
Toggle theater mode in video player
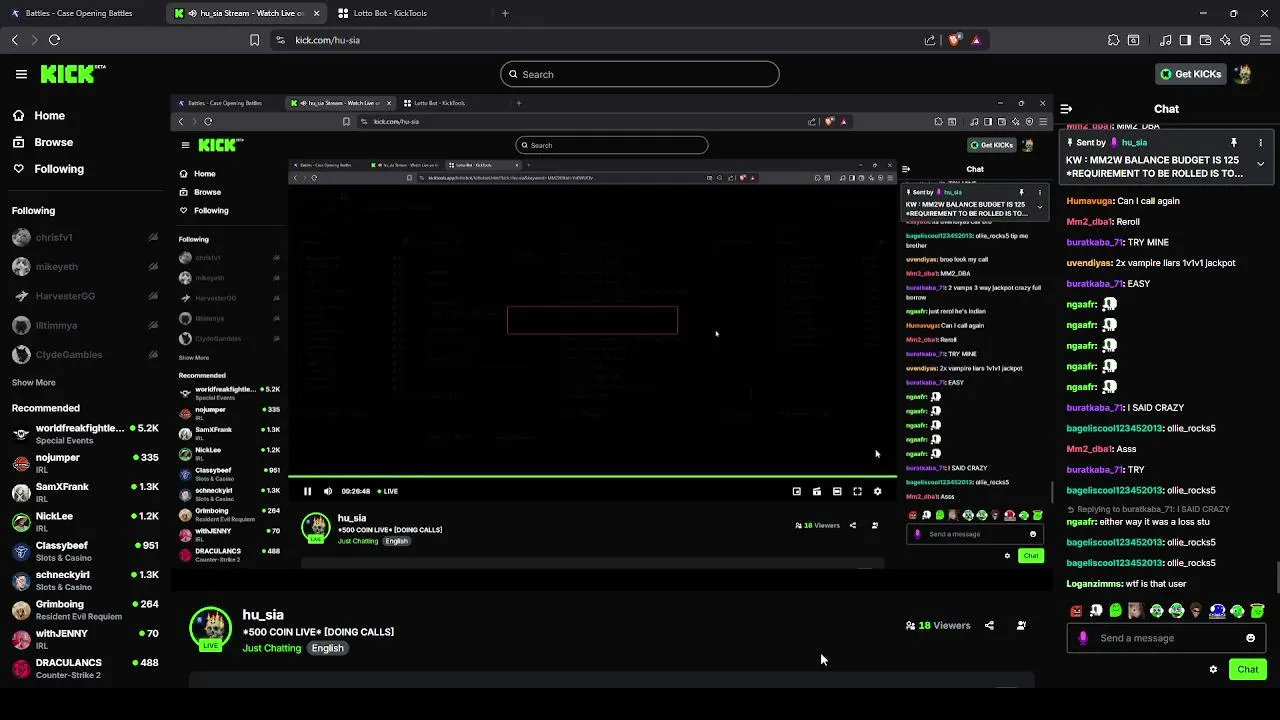pyautogui.click(x=837, y=491)
